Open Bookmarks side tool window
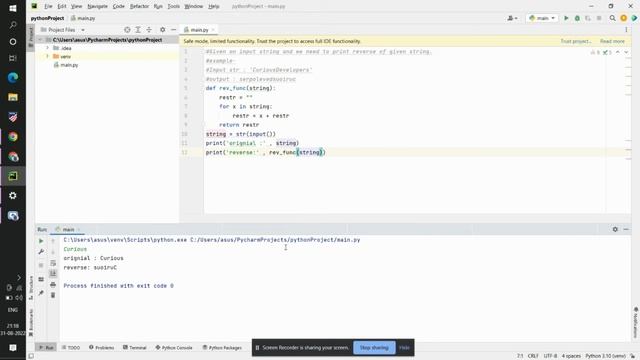Image resolution: width=640 pixels, height=360 pixels. tap(31, 322)
